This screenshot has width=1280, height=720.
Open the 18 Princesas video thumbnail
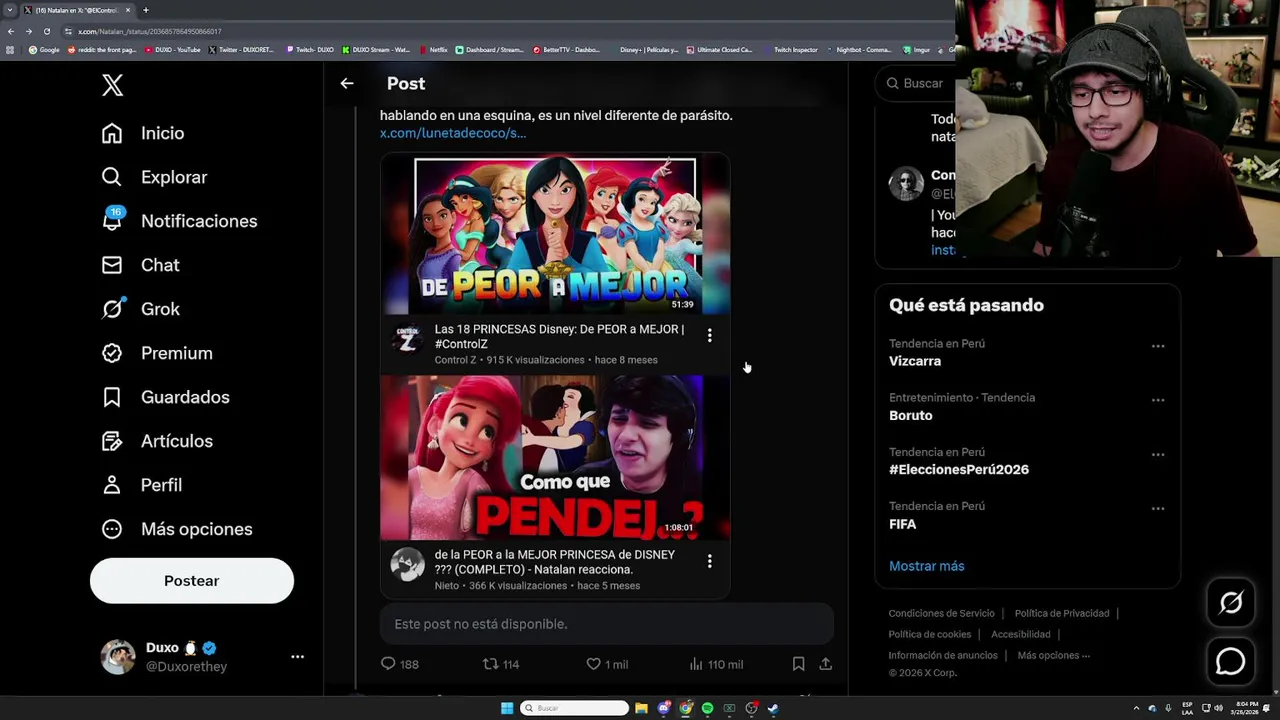(555, 236)
